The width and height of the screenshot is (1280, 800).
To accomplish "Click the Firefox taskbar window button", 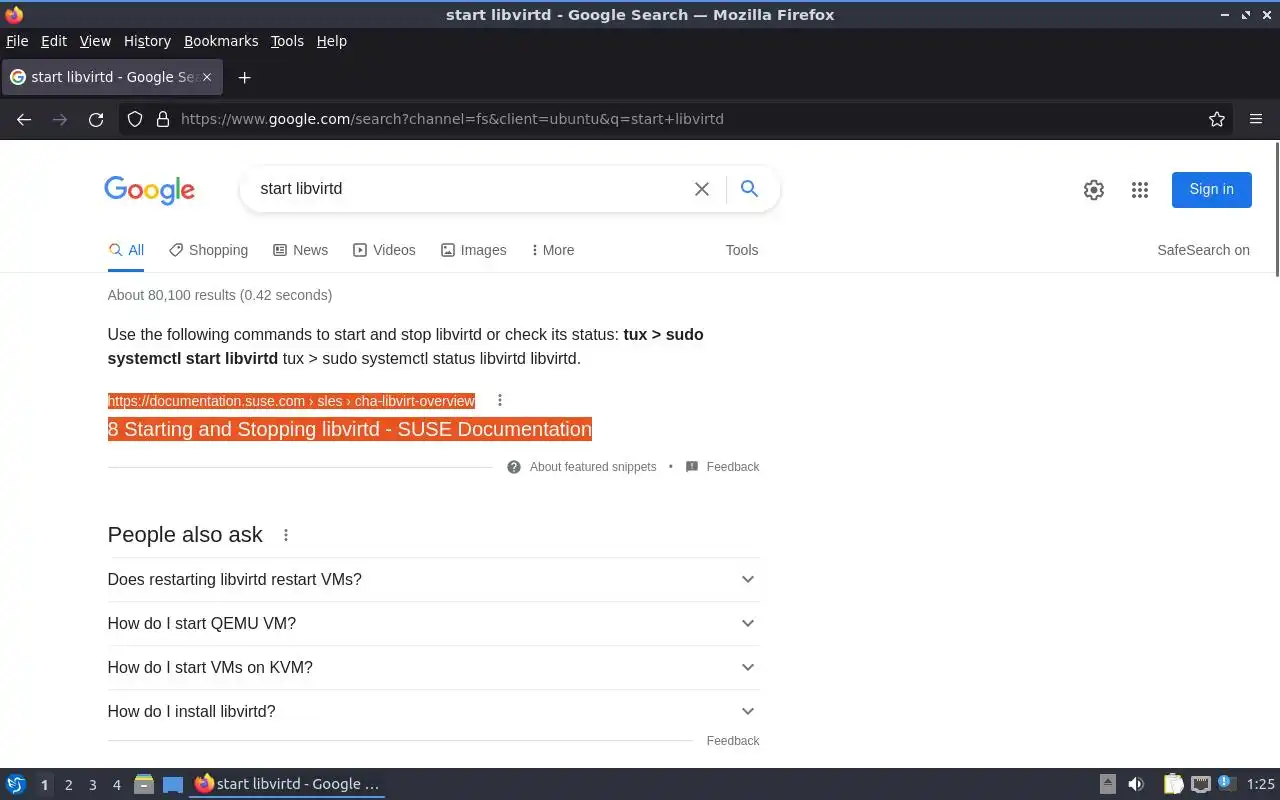I will click(287, 784).
